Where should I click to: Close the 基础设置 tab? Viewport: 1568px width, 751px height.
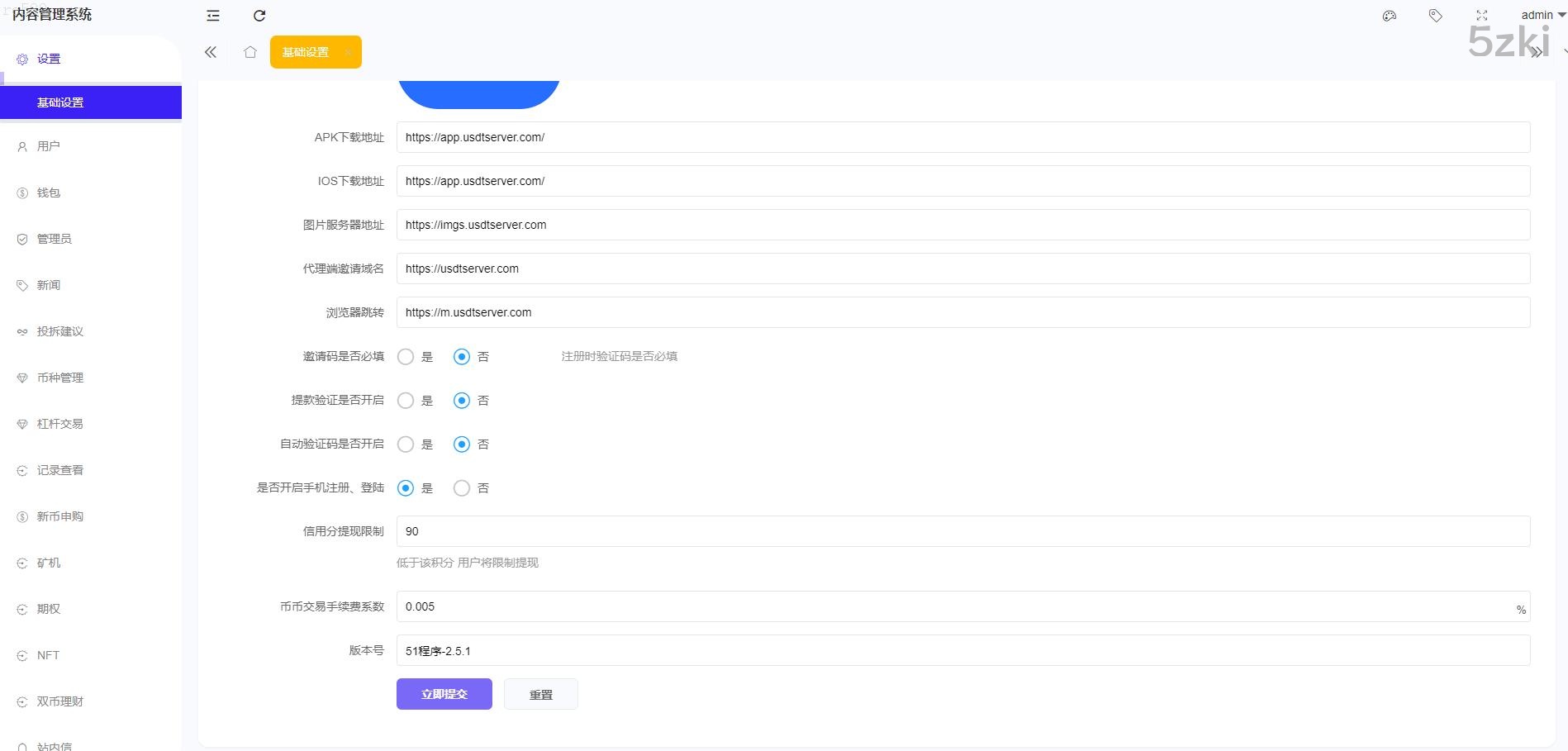348,52
